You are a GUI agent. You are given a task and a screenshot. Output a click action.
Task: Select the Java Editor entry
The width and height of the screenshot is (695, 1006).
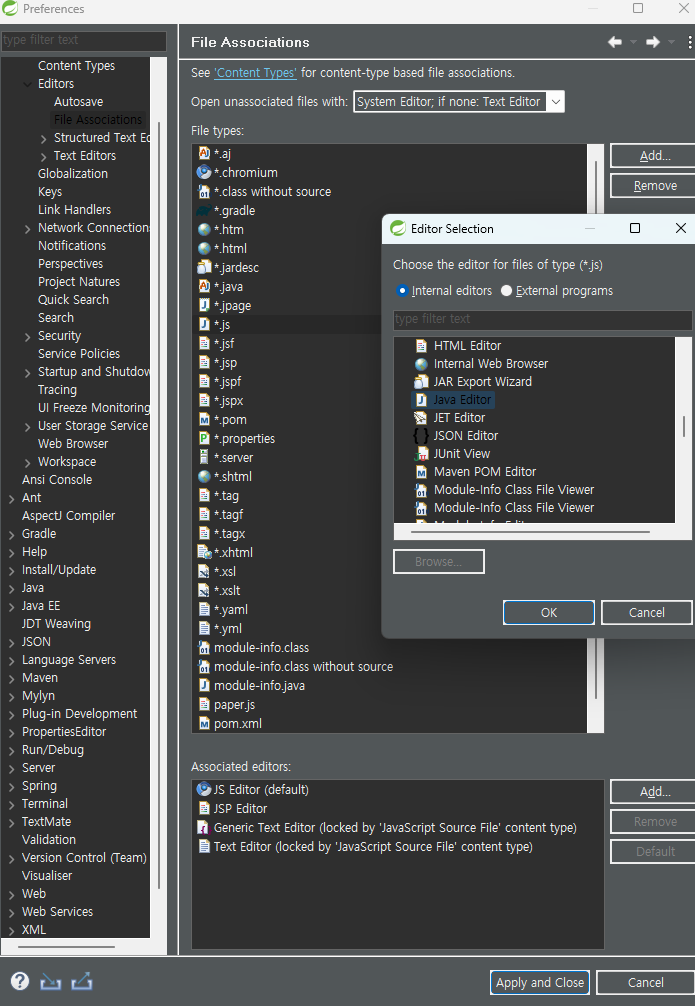click(x=453, y=400)
